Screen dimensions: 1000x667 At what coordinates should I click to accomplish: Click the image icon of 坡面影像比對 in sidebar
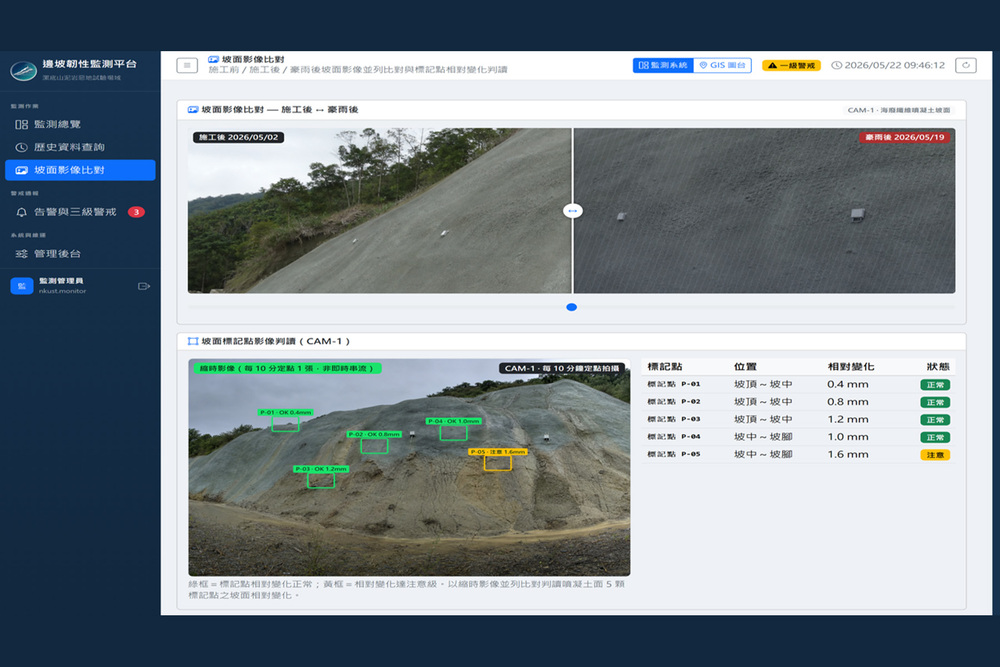click(x=22, y=170)
